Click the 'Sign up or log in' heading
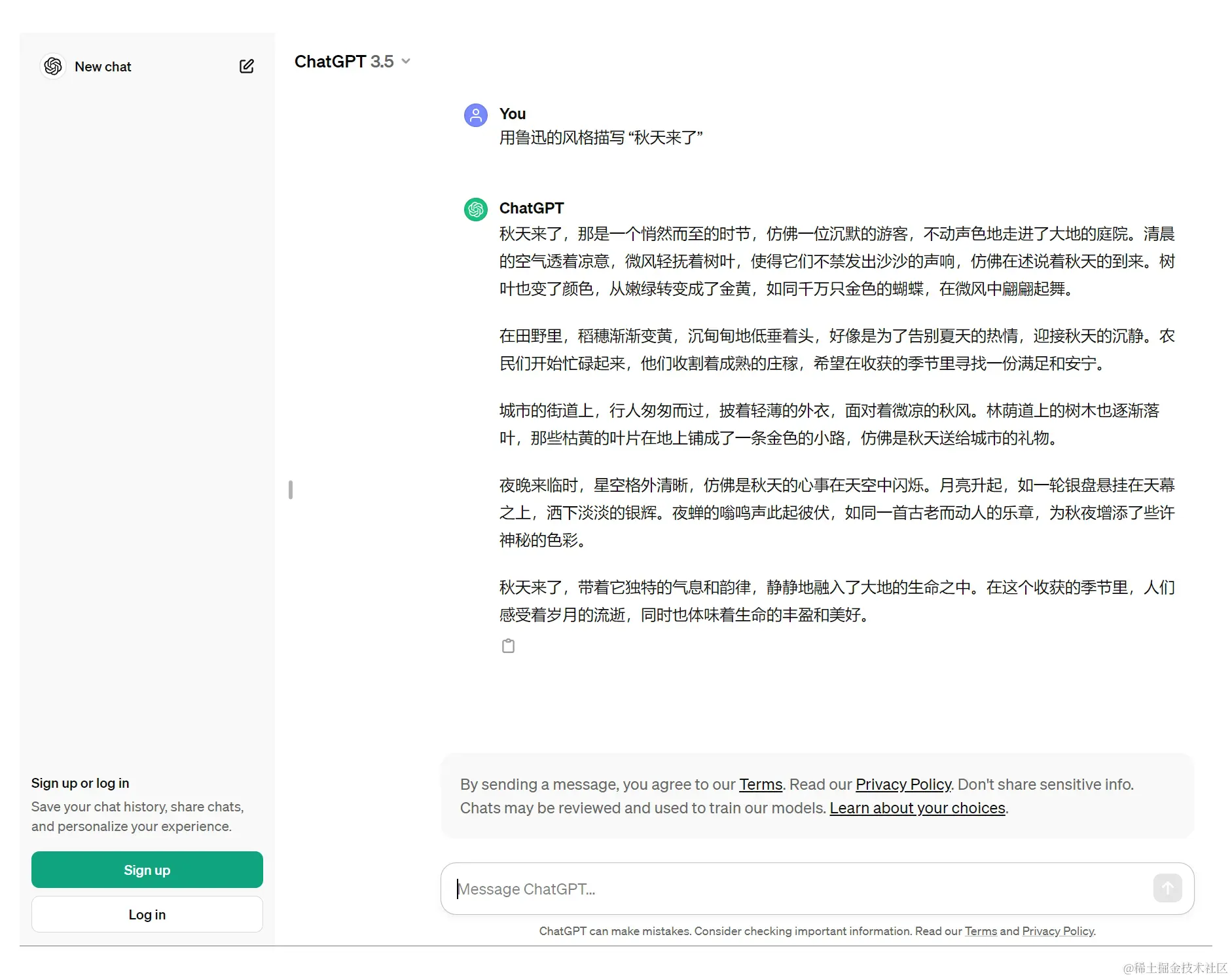1232x979 pixels. point(81,783)
